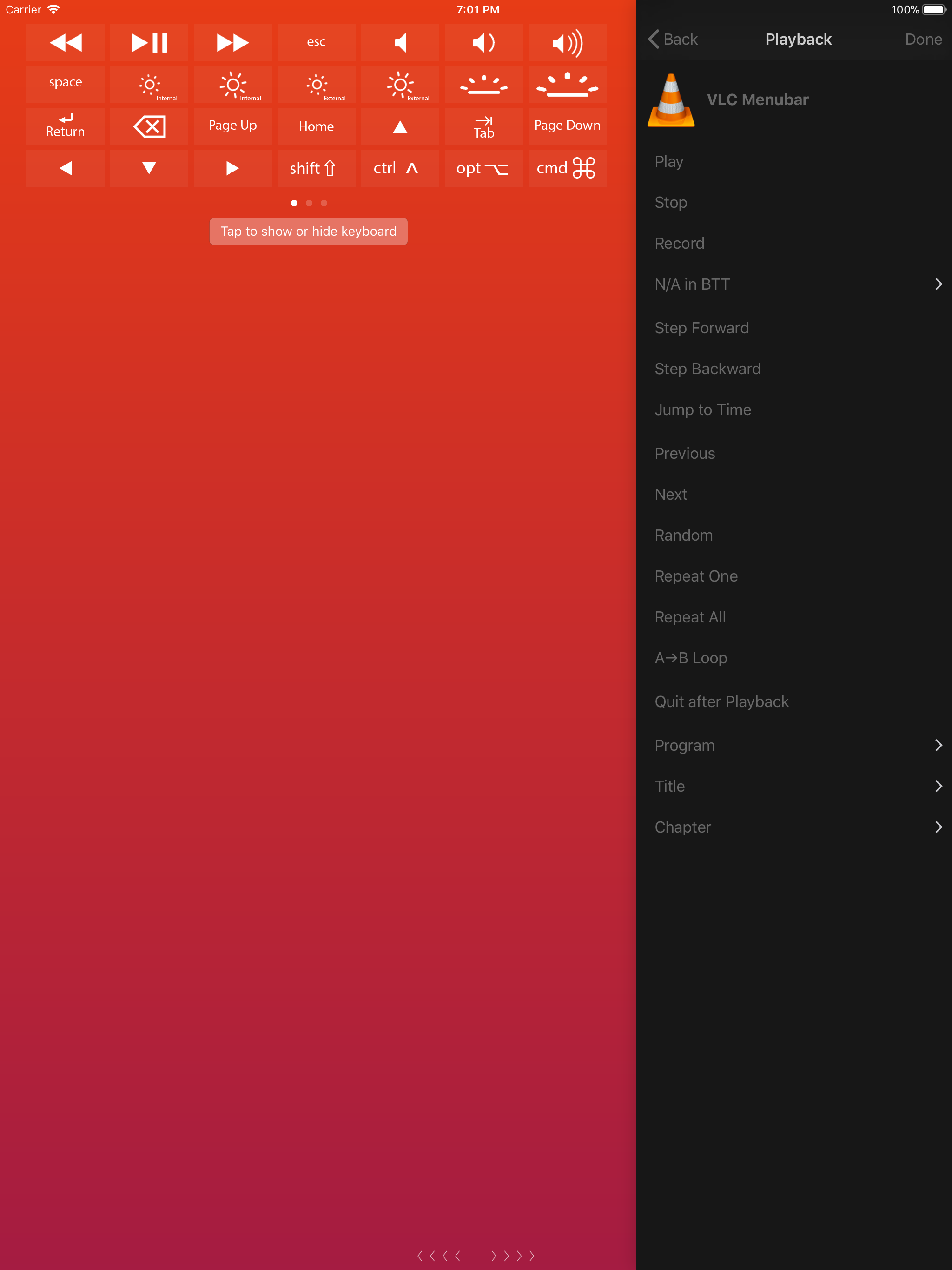Toggle the opt modifier key
Screen dimensions: 952x1270
click(483, 168)
